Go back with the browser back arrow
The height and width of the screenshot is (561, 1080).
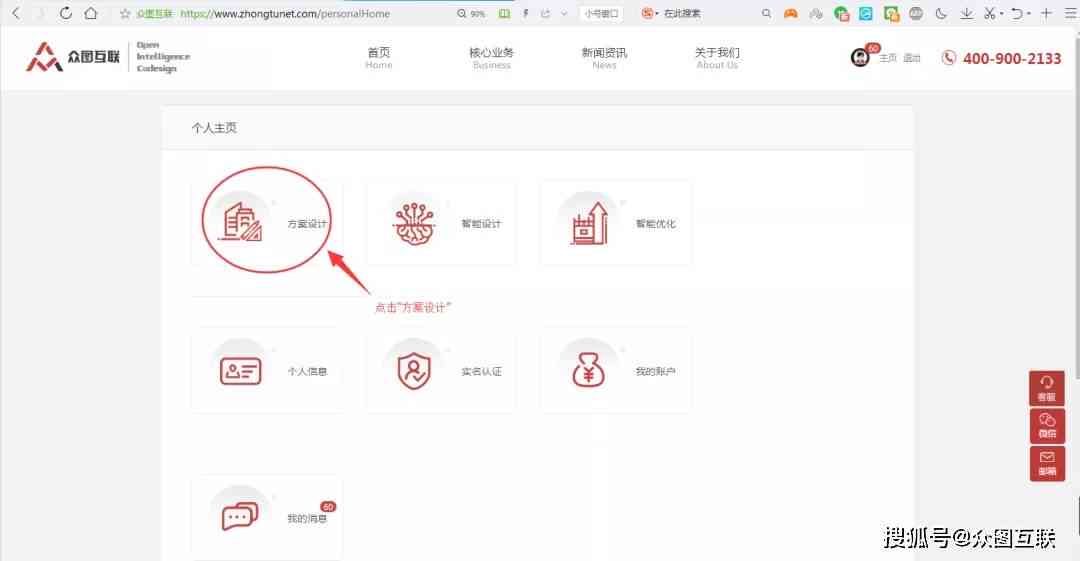coord(17,13)
